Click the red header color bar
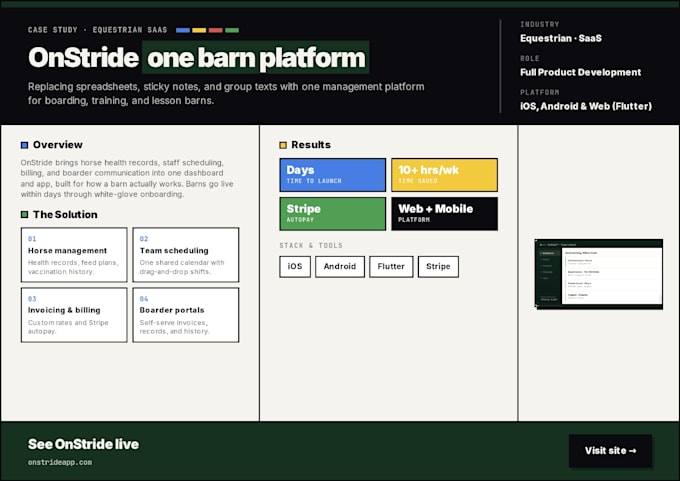 (216, 30)
